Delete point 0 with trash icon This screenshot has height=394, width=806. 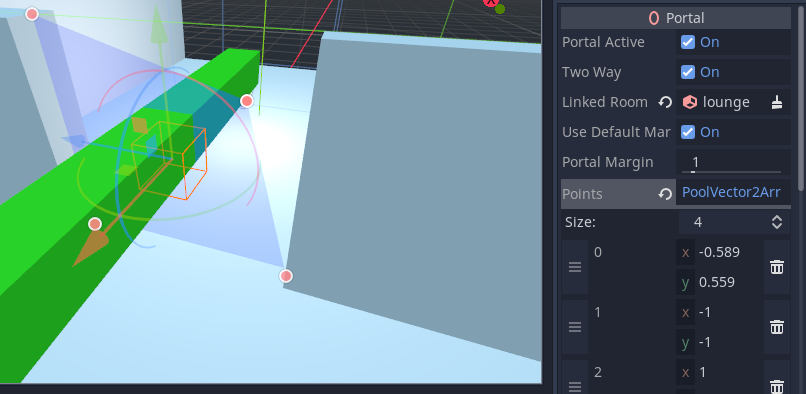[777, 267]
